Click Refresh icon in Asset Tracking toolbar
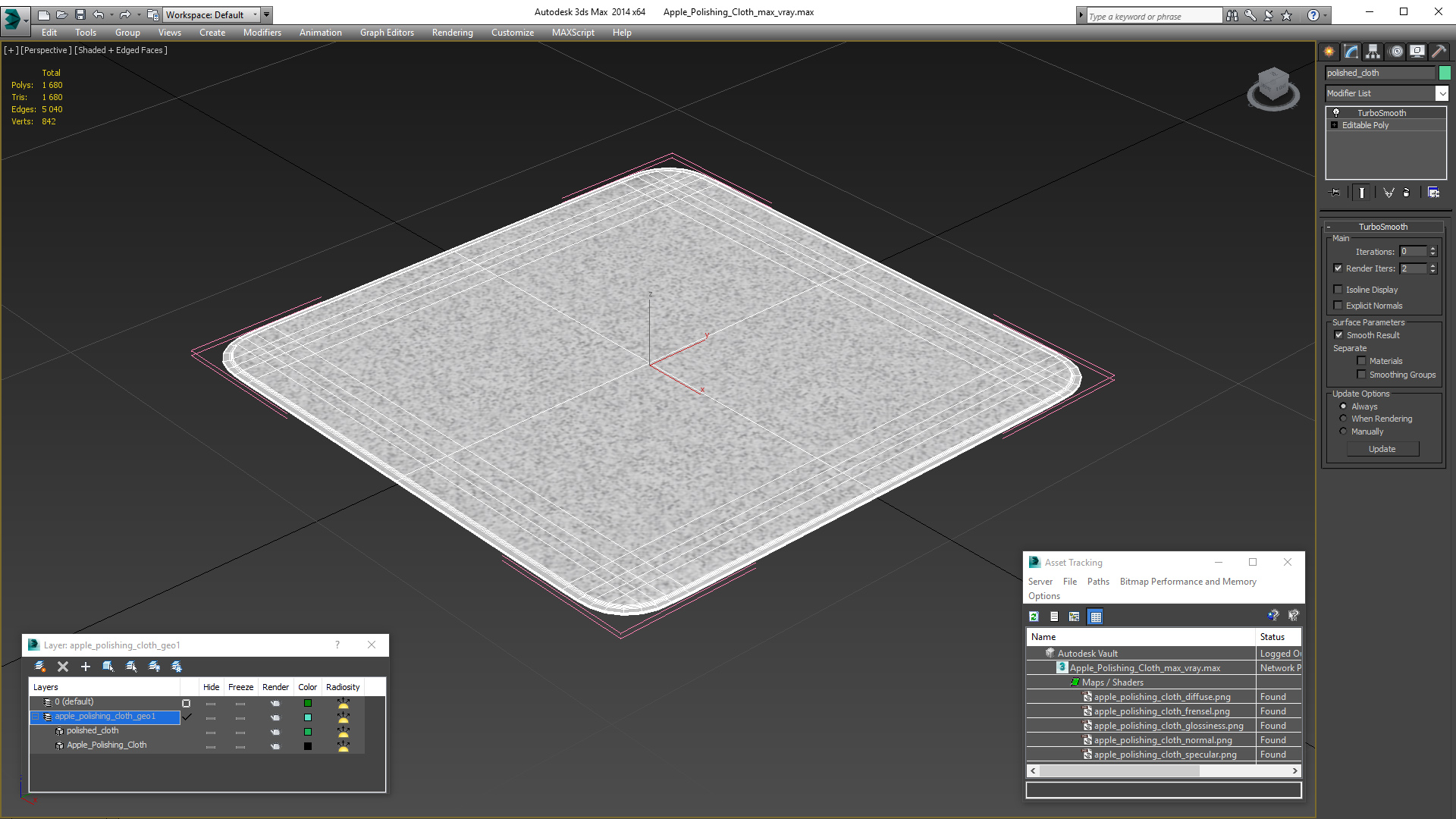1456x819 pixels. tap(1034, 617)
